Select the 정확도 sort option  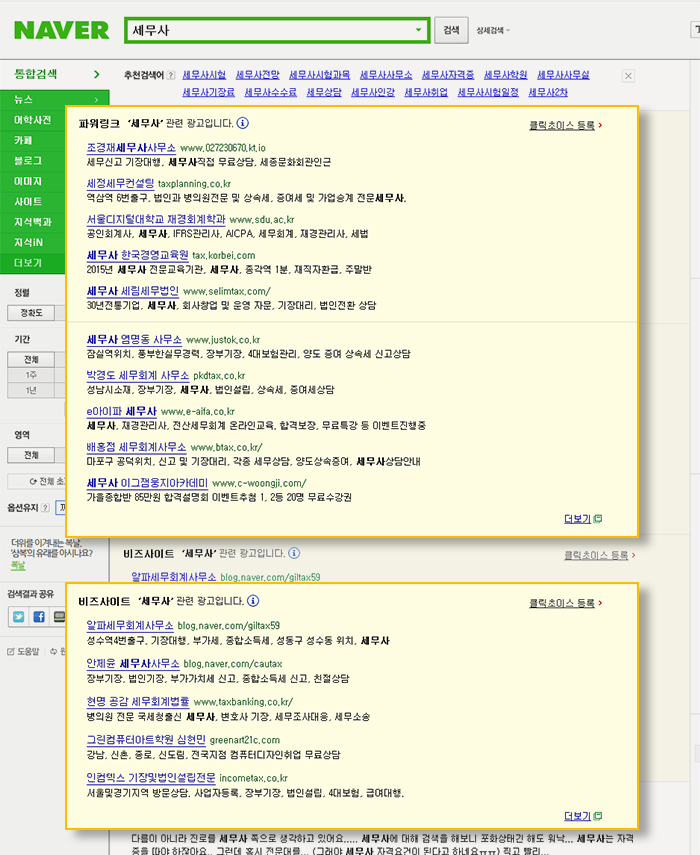(x=31, y=313)
